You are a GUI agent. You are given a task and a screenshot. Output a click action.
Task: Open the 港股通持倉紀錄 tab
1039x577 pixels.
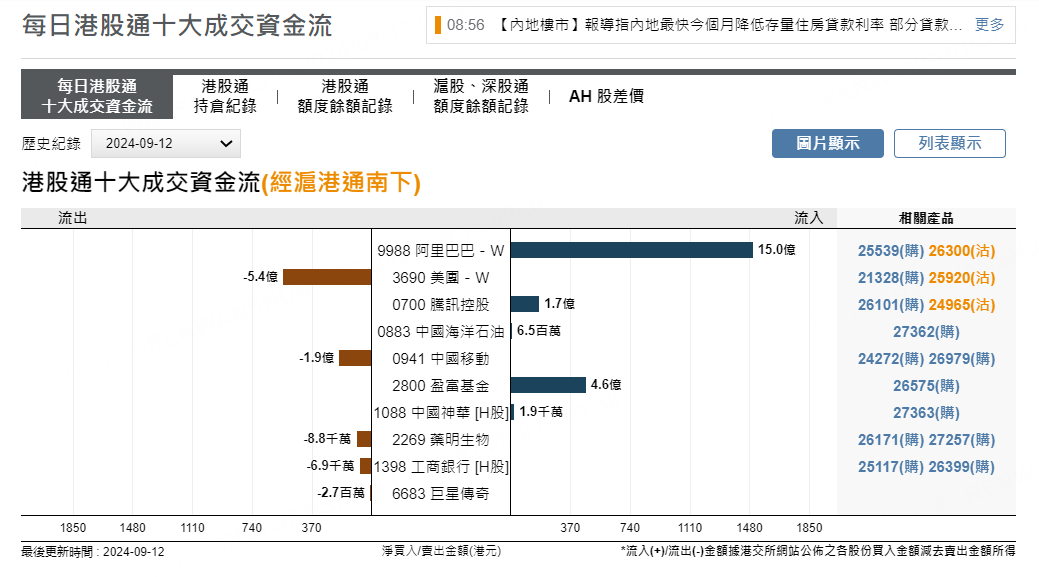coord(225,96)
